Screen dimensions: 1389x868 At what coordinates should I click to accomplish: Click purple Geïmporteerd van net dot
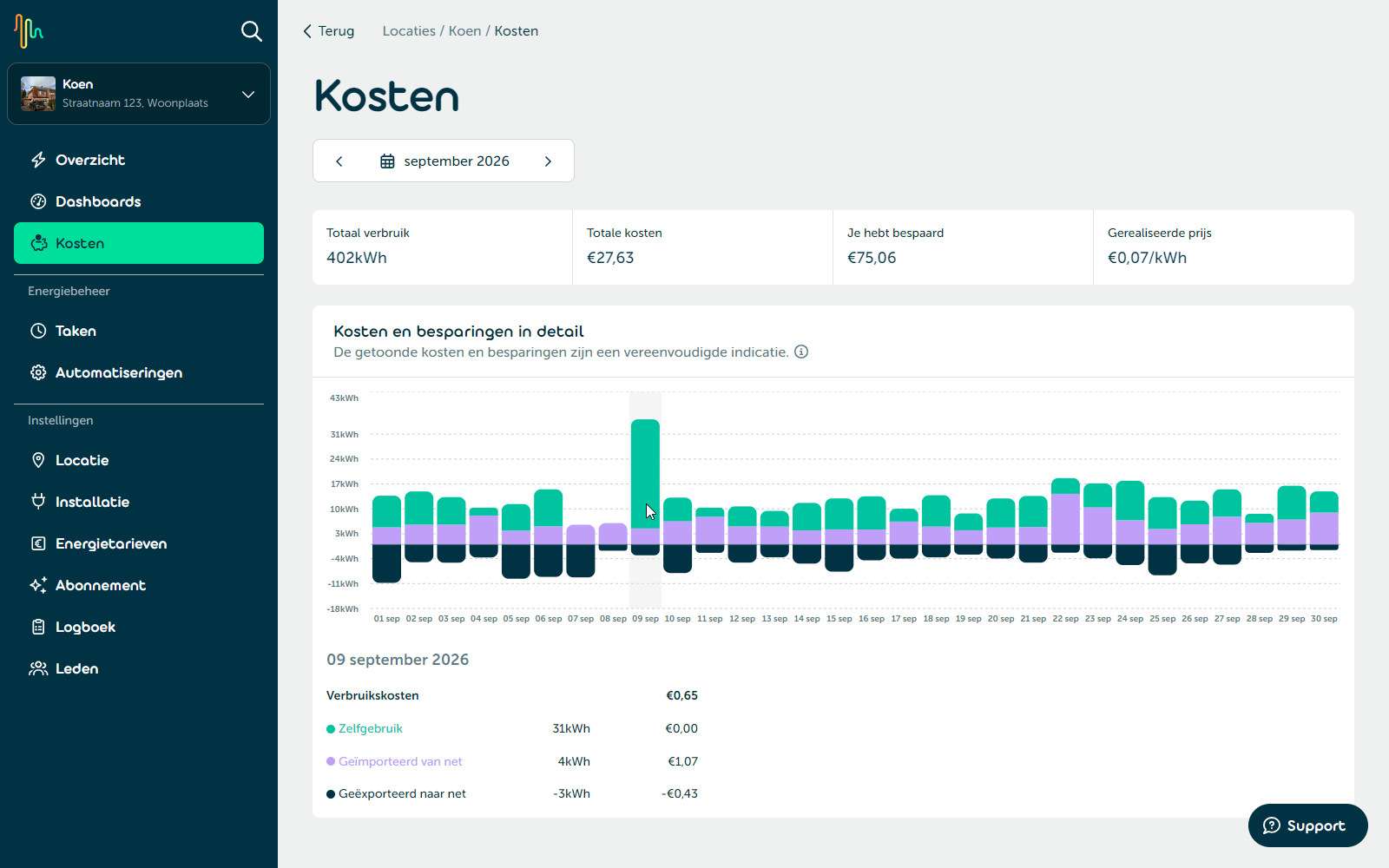click(x=331, y=761)
